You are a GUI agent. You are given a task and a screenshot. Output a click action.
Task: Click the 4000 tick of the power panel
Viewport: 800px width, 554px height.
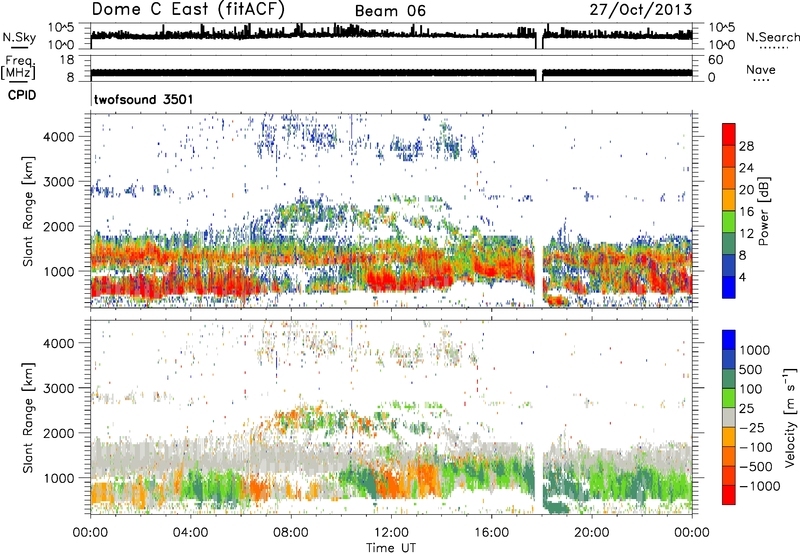58,137
